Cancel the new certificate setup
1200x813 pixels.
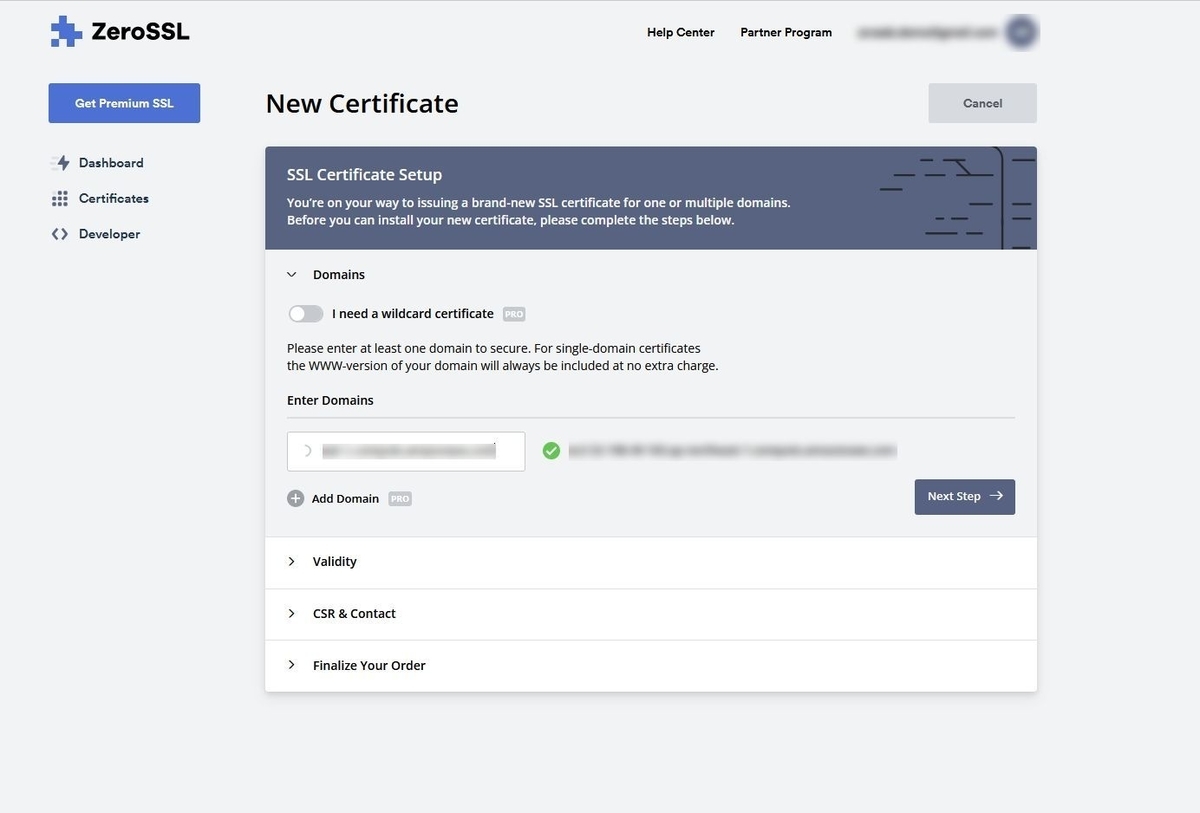(x=982, y=103)
